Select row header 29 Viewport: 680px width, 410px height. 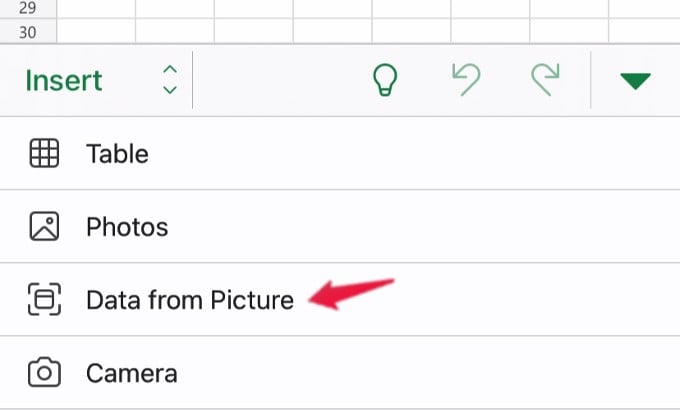click(x=28, y=9)
